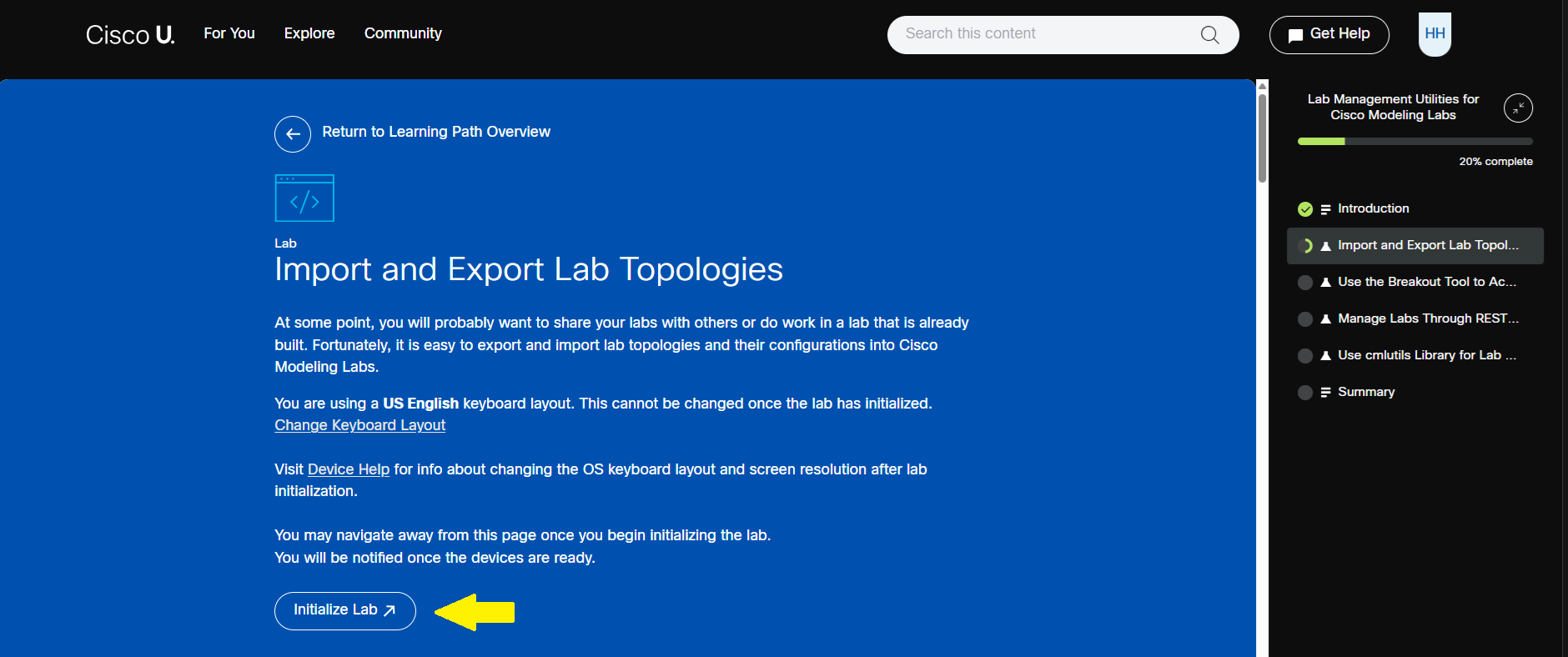Screen dimensions: 1568x657
Task: Click the green completed check beside Introduction
Action: point(1305,209)
